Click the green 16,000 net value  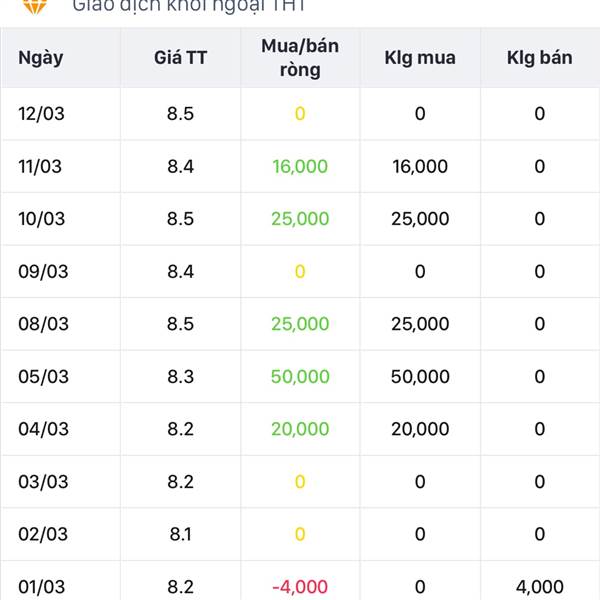point(300,166)
